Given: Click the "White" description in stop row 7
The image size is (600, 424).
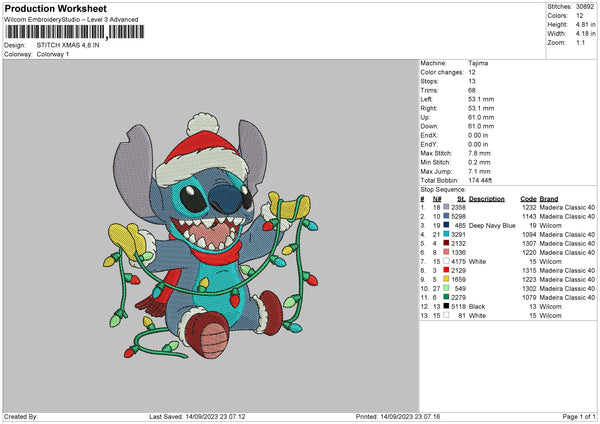Looking at the screenshot, I should pos(477,261).
